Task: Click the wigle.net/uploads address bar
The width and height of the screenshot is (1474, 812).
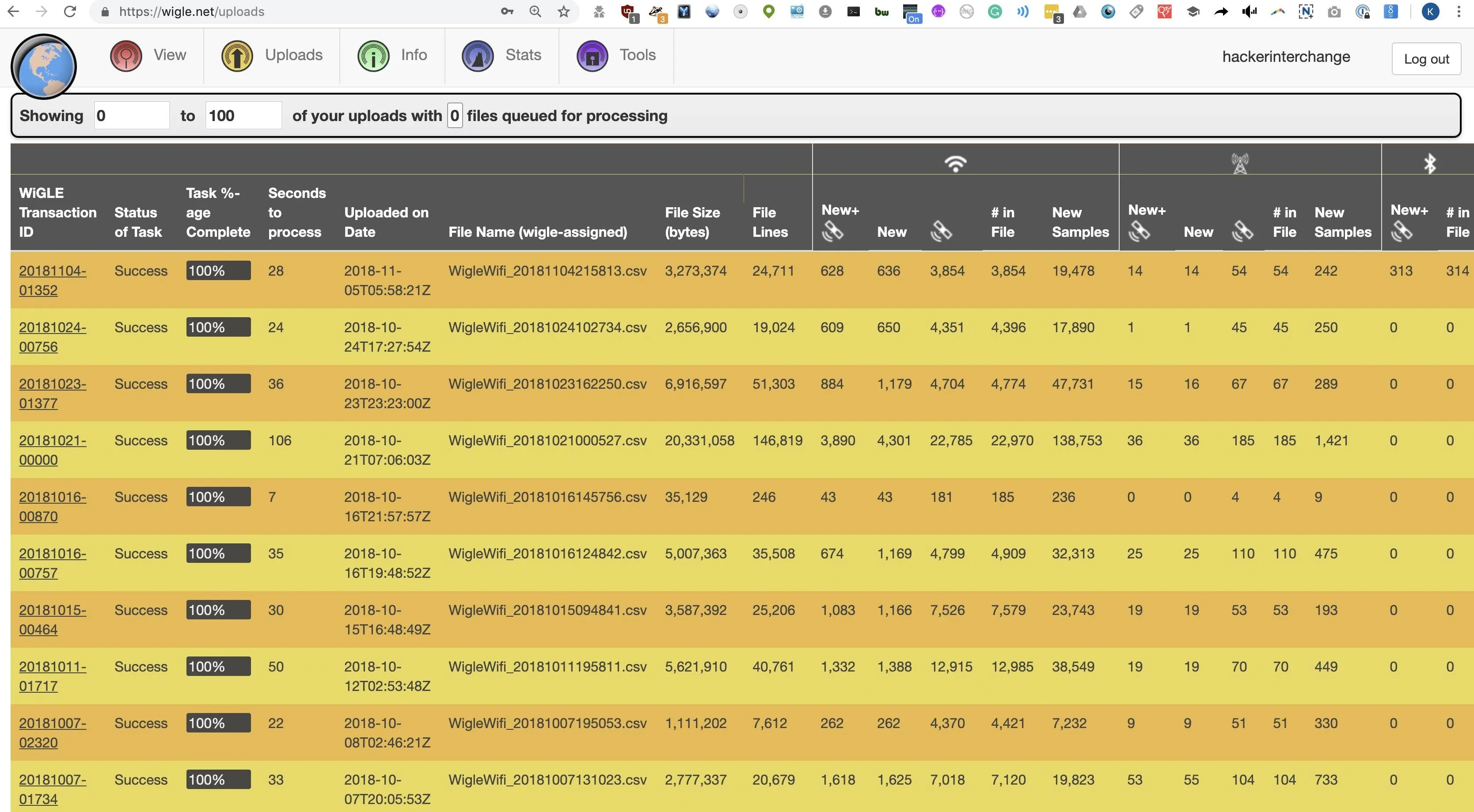Action: (x=192, y=11)
